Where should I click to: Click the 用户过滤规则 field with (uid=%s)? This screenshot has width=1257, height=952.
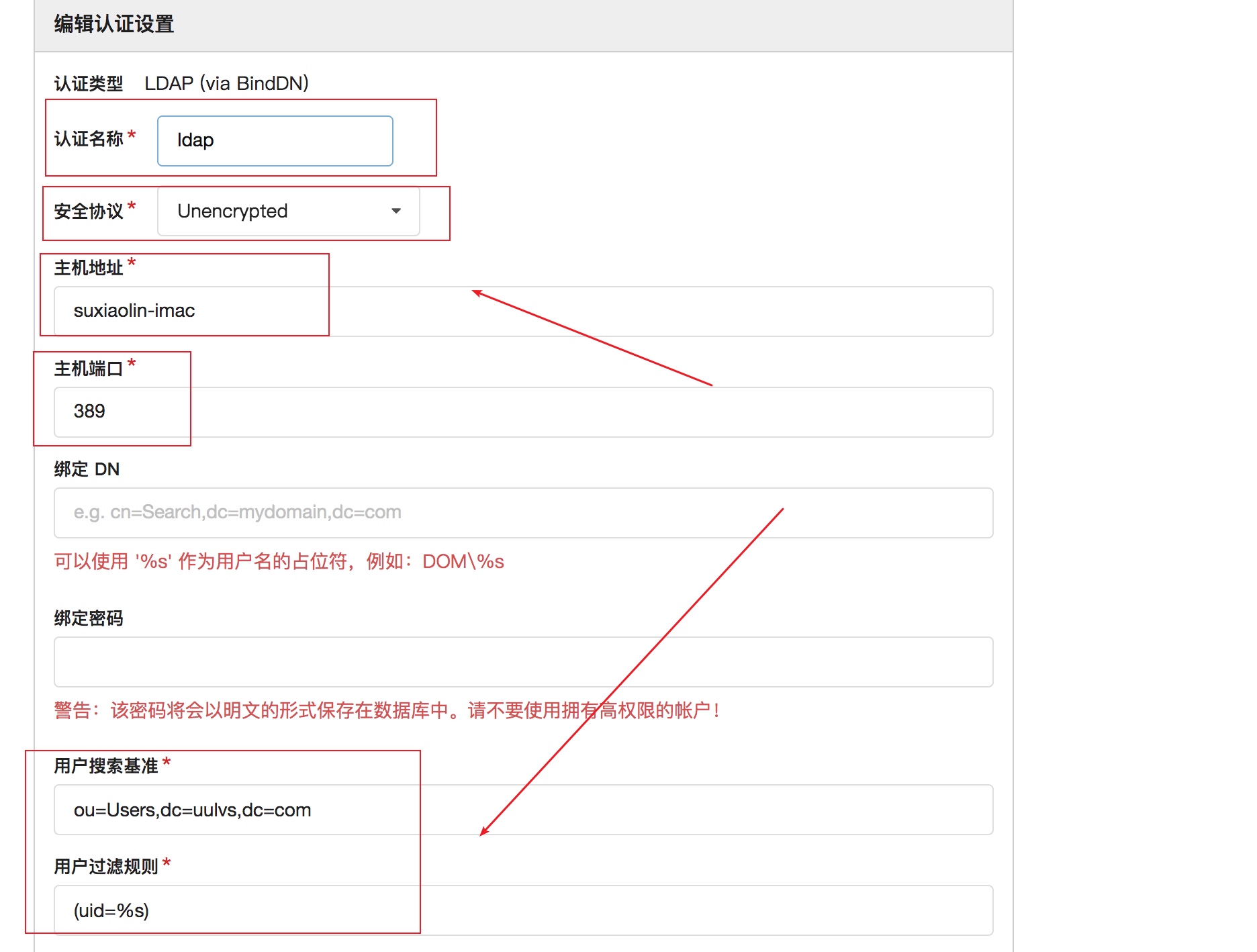point(523,910)
